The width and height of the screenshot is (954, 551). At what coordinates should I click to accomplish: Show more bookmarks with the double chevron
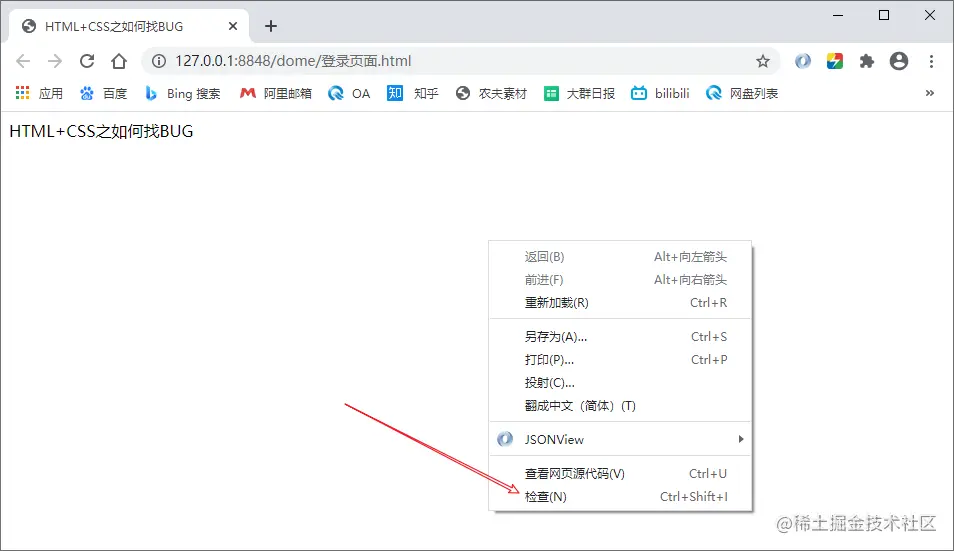[x=930, y=93]
